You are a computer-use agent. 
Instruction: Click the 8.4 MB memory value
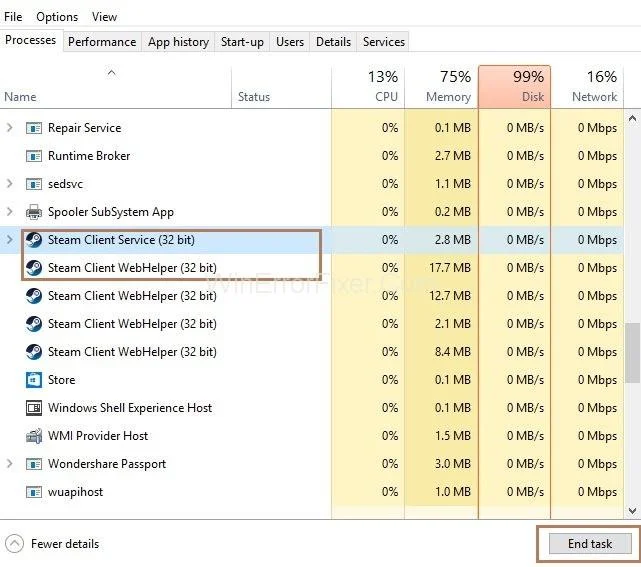tap(453, 352)
